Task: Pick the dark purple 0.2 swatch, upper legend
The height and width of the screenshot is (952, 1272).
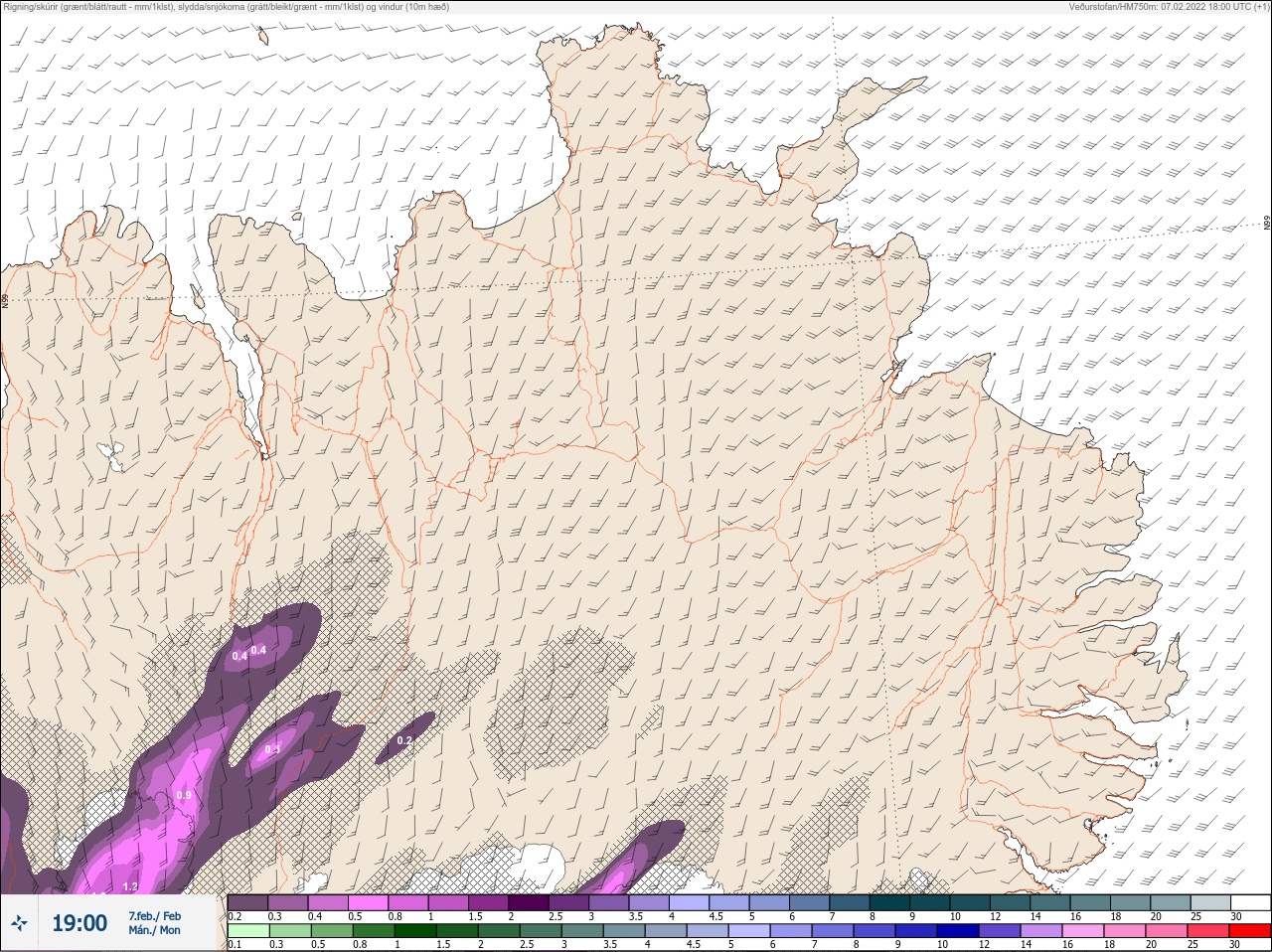Action: 247,902
